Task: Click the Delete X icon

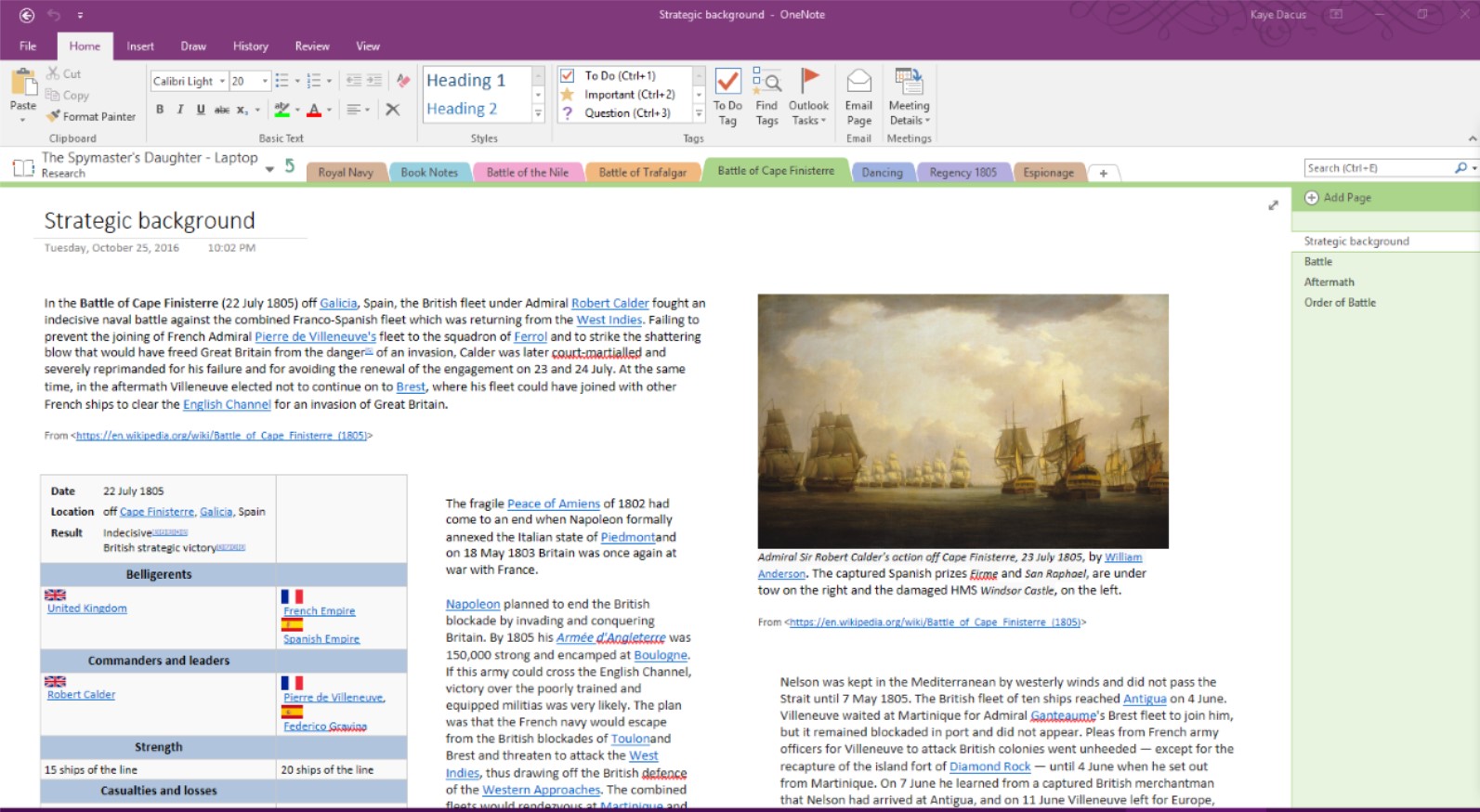Action: (x=393, y=110)
